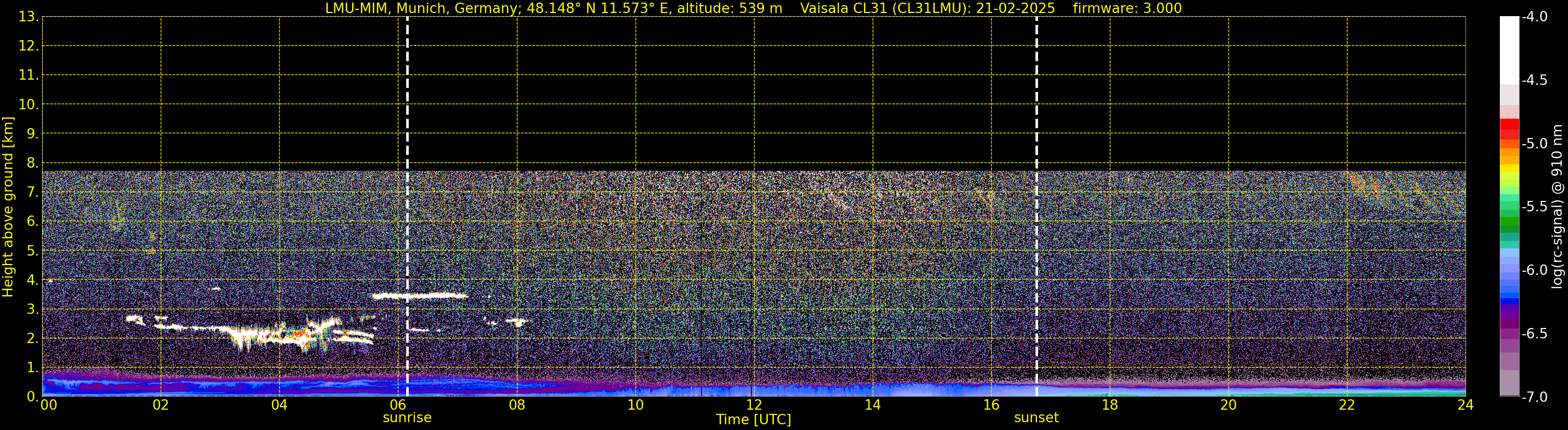Viewport: 1568px width, 430px height.
Task: Click the -4.0 tick label on colorbar
Action: pos(1534,17)
